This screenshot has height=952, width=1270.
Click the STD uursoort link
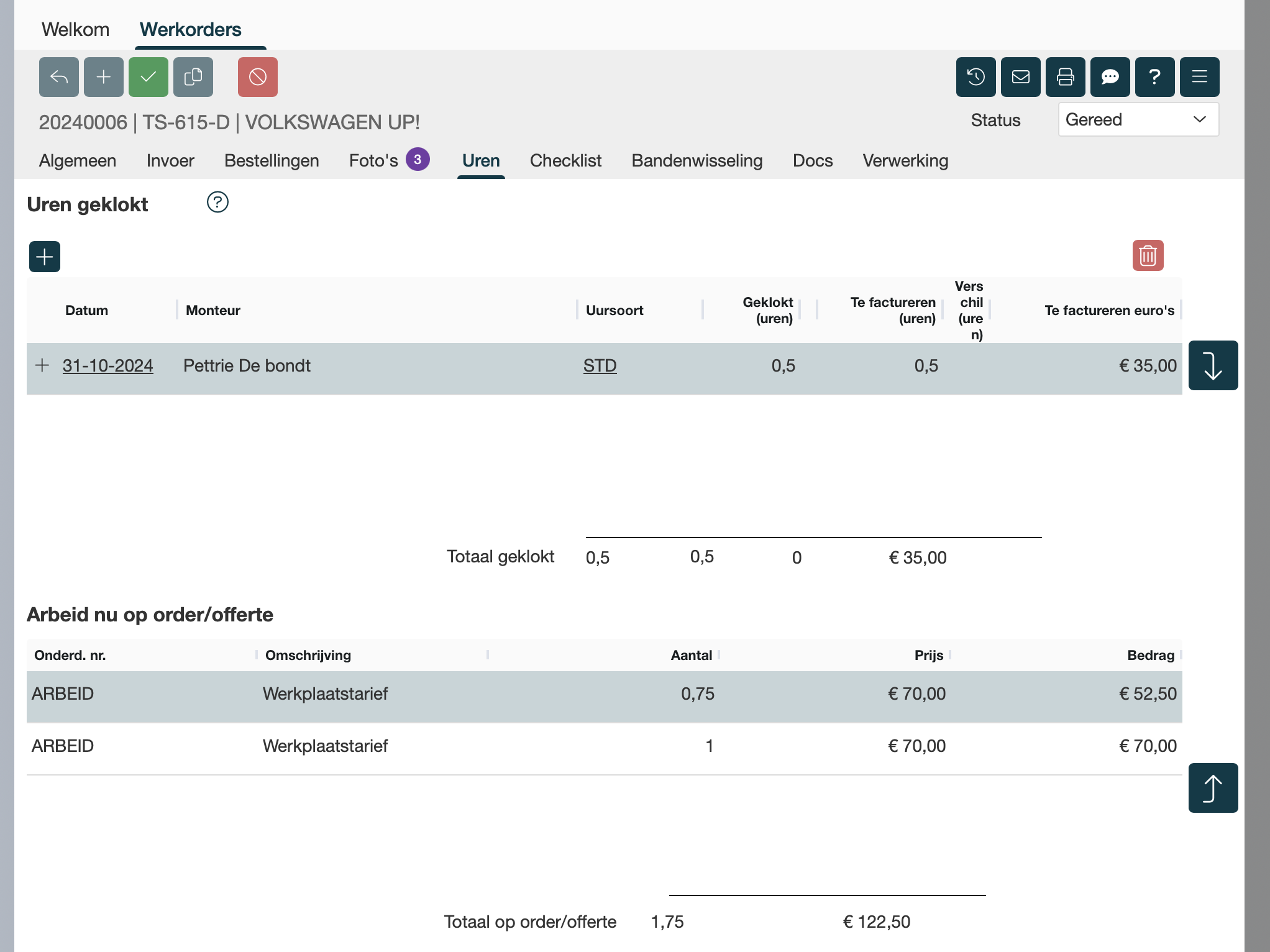(600, 365)
